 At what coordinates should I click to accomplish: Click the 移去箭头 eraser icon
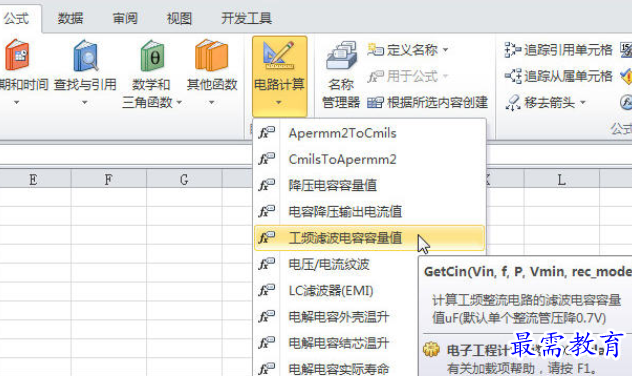pyautogui.click(x=513, y=102)
